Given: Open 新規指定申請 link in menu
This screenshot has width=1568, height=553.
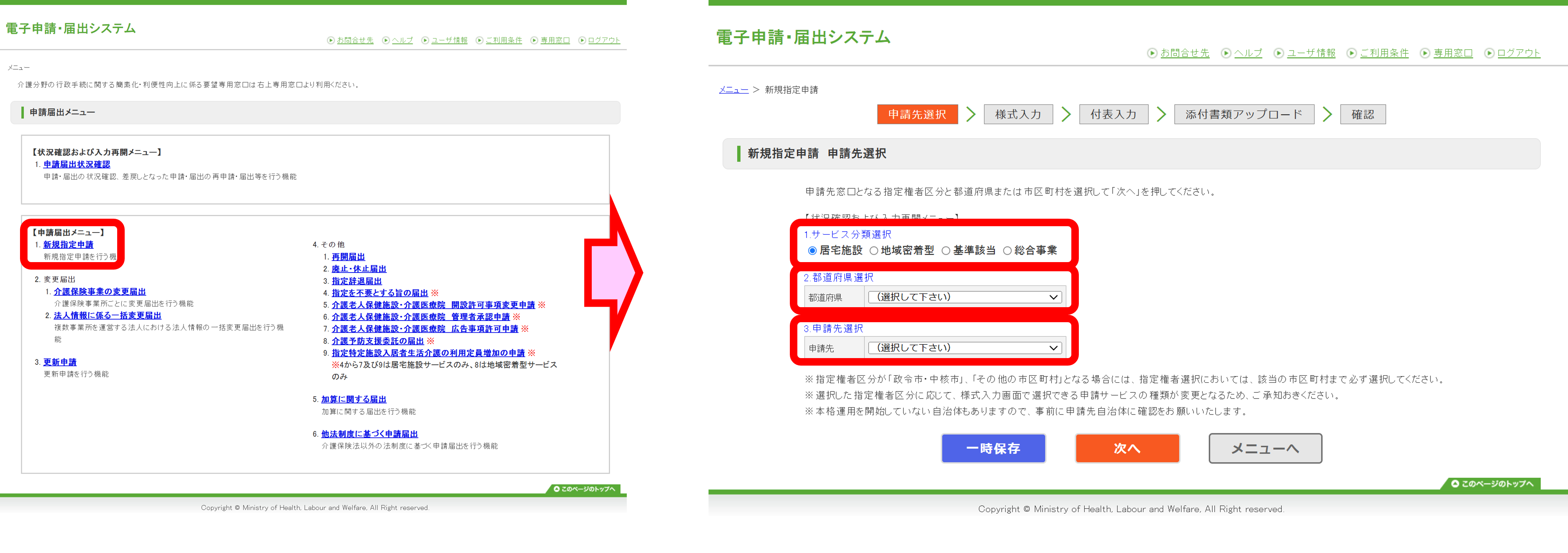Looking at the screenshot, I should [x=68, y=245].
